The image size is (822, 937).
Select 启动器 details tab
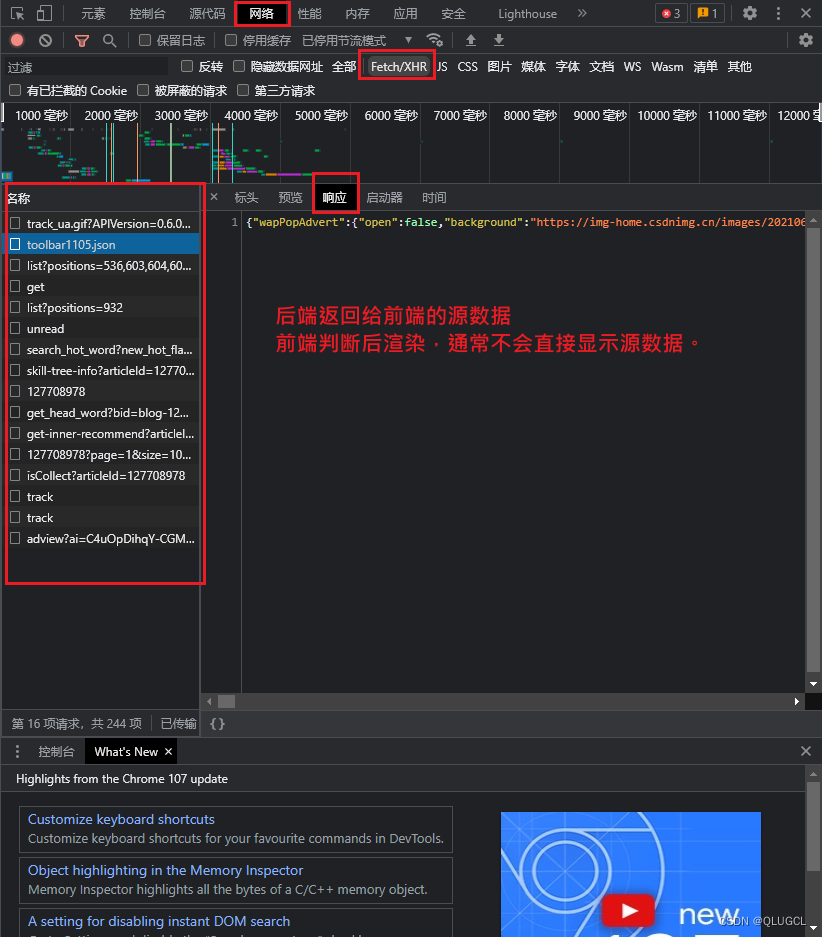tap(384, 197)
